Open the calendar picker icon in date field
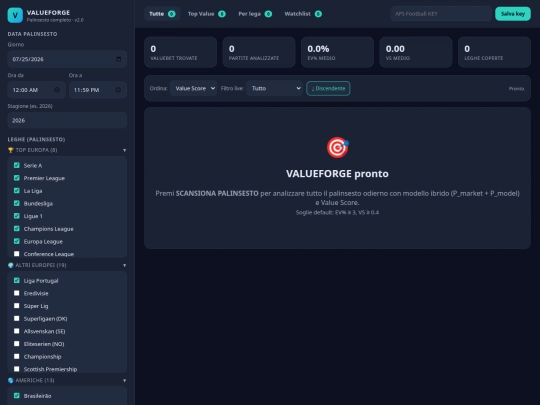The image size is (540, 405). coord(118,59)
